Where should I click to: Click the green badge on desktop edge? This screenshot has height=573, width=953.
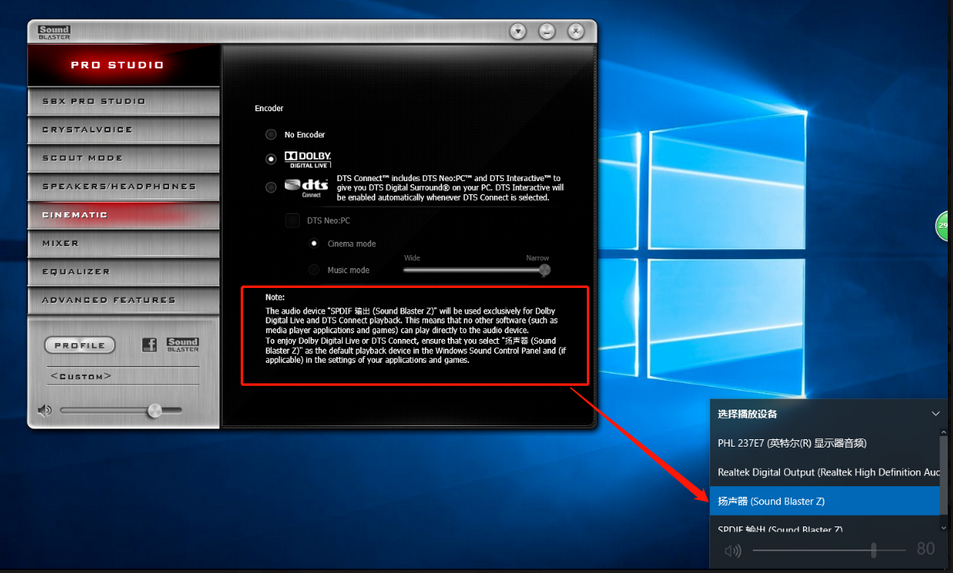click(943, 226)
